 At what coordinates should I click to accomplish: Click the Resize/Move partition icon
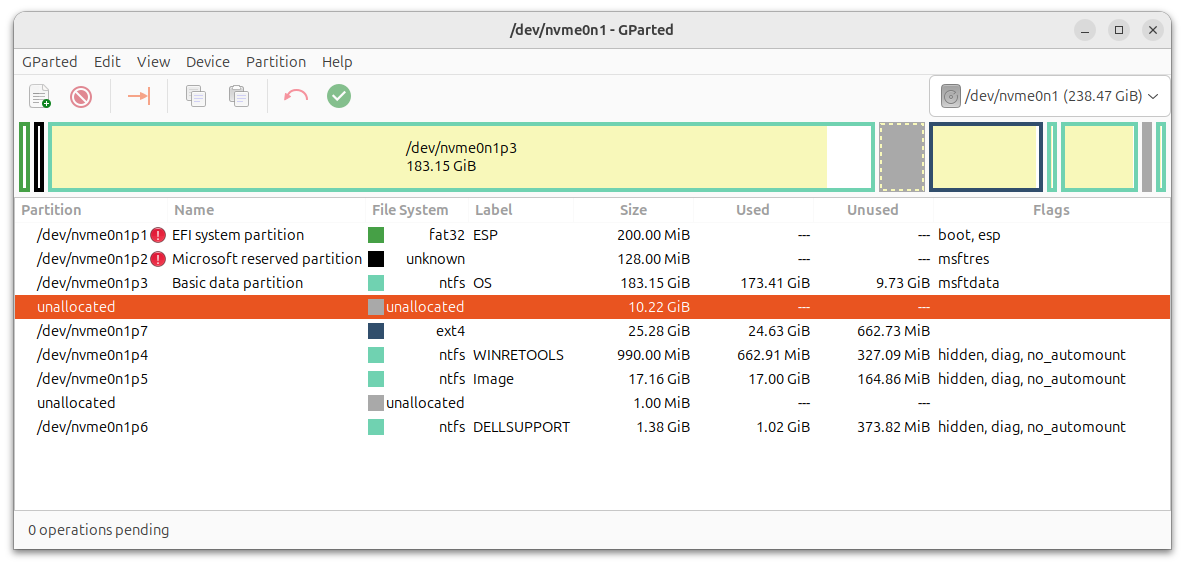click(138, 96)
